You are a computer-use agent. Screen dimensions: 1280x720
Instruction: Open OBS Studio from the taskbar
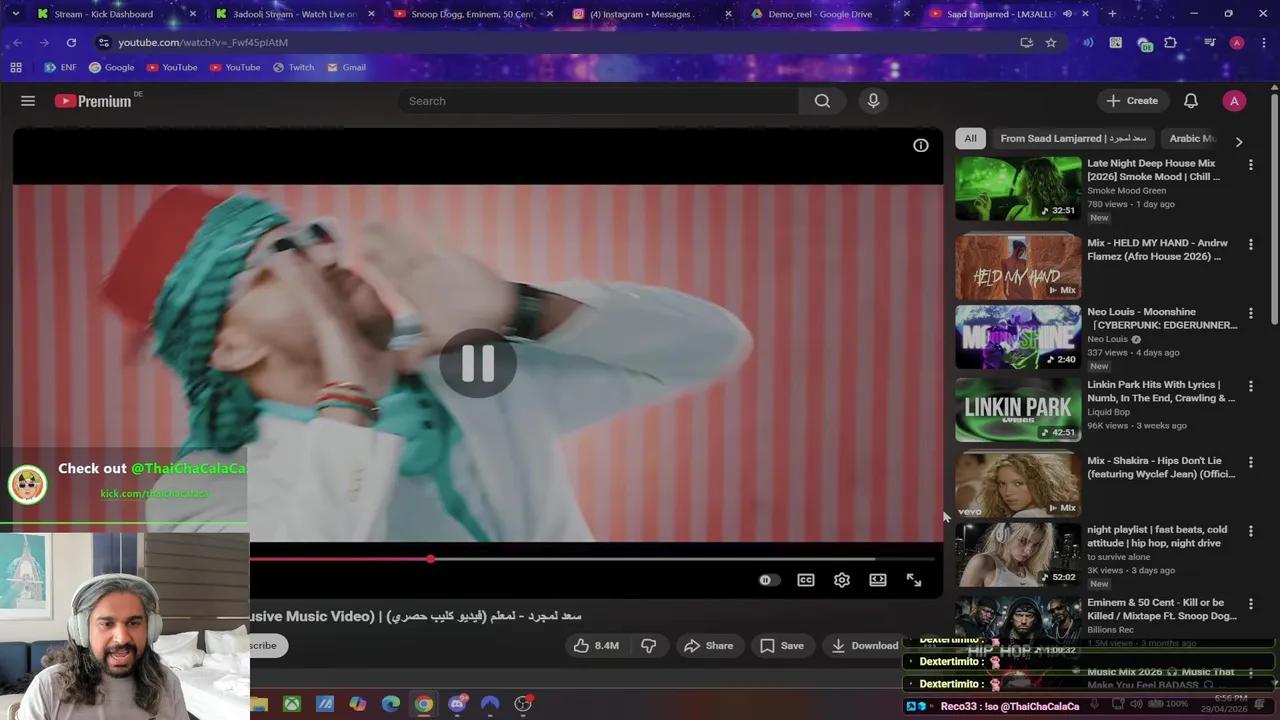pyautogui.click(x=523, y=704)
